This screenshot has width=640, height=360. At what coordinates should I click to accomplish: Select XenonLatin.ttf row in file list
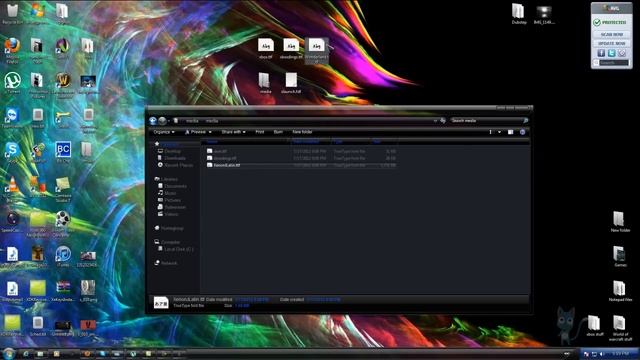[x=301, y=165]
